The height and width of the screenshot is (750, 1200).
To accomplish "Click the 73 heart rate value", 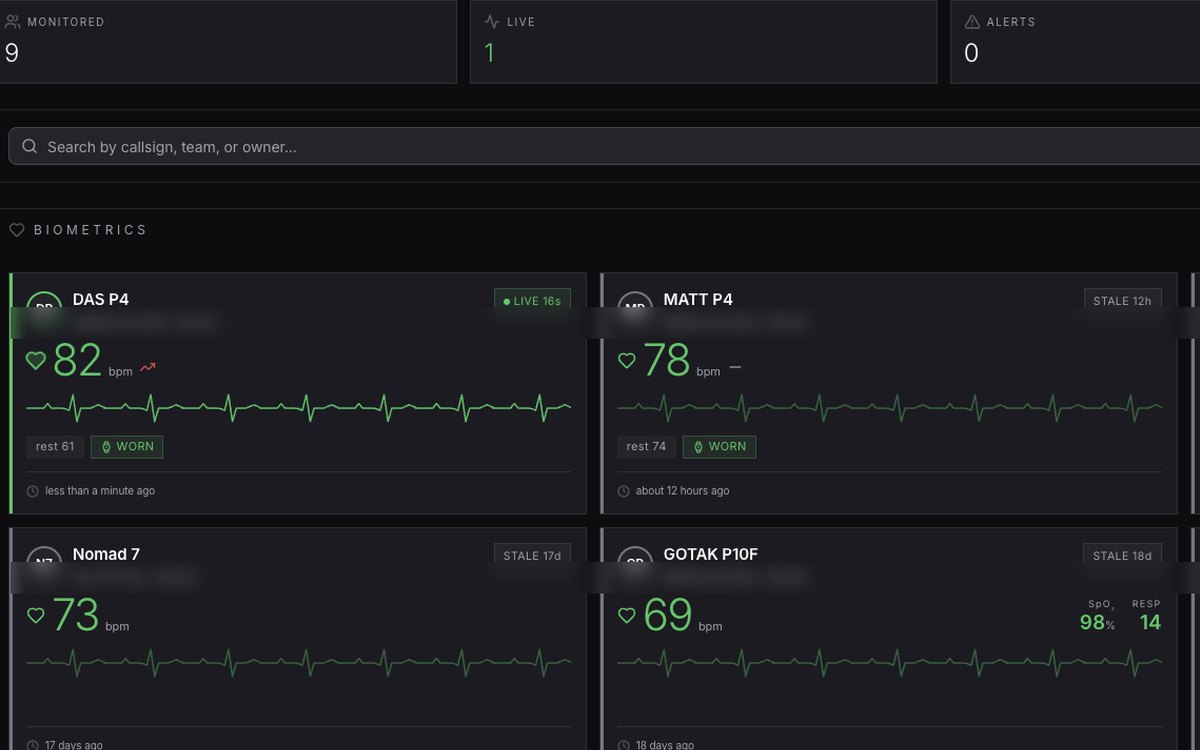I will [x=75, y=615].
